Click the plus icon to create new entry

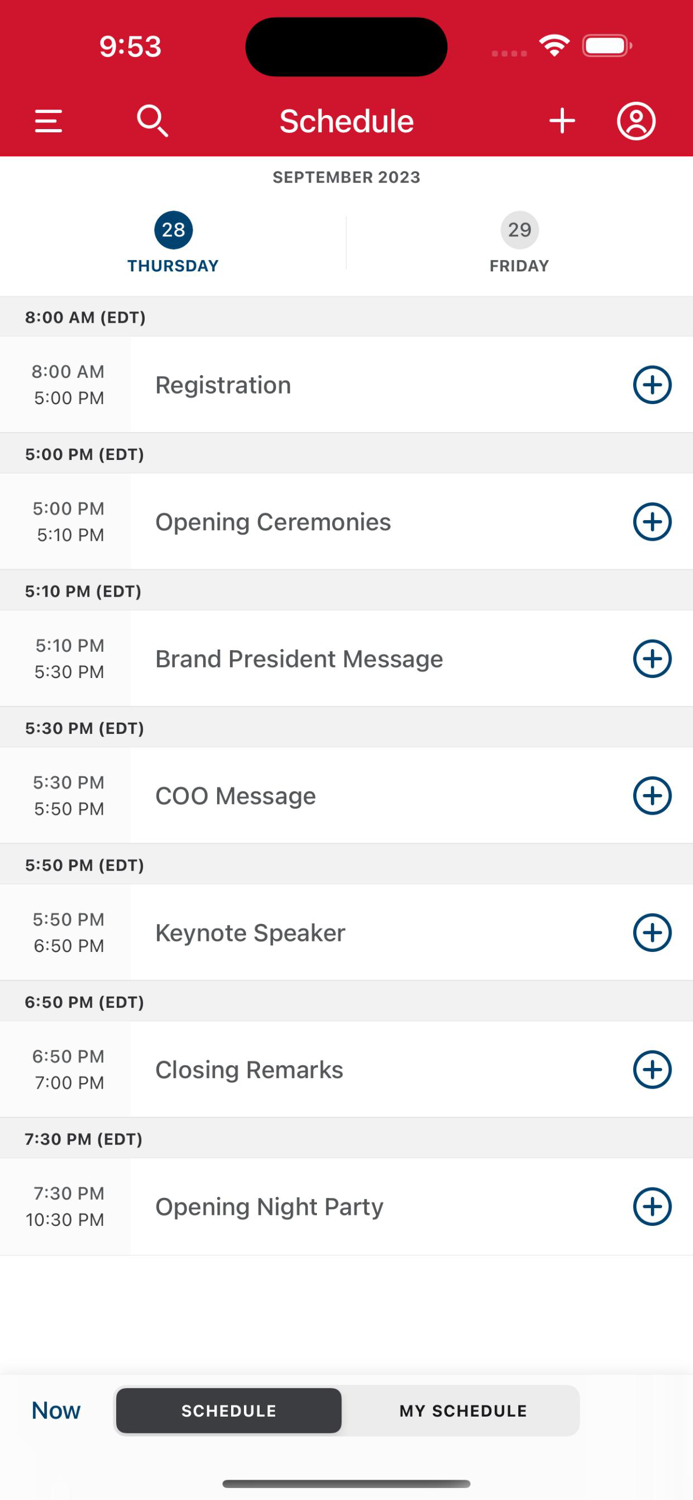coord(562,121)
